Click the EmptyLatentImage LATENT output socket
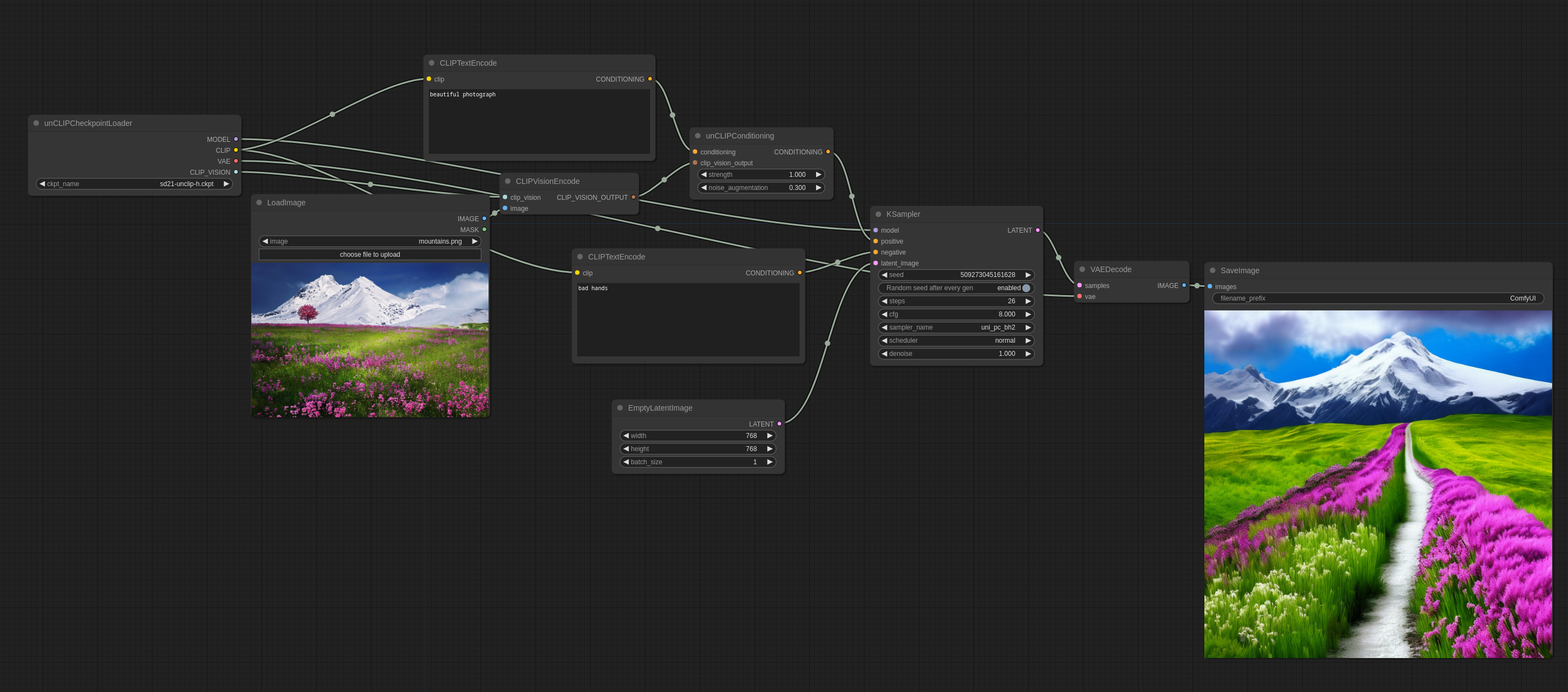 click(x=779, y=424)
